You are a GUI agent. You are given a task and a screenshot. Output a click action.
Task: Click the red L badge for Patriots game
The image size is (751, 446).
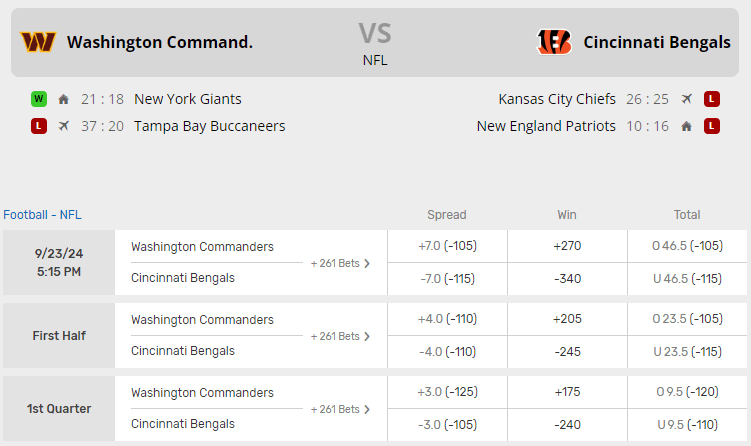pos(711,126)
